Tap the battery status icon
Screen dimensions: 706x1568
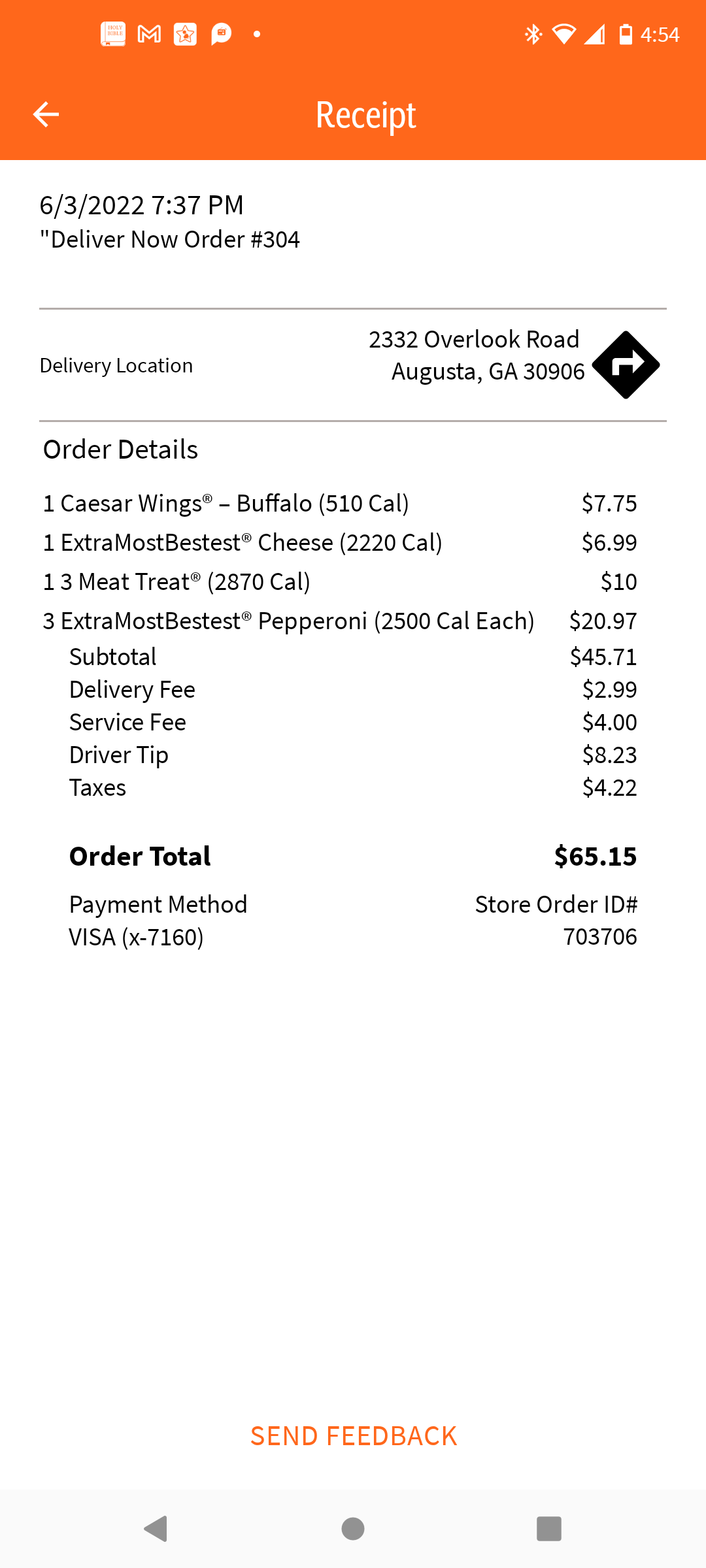pyautogui.click(x=626, y=34)
